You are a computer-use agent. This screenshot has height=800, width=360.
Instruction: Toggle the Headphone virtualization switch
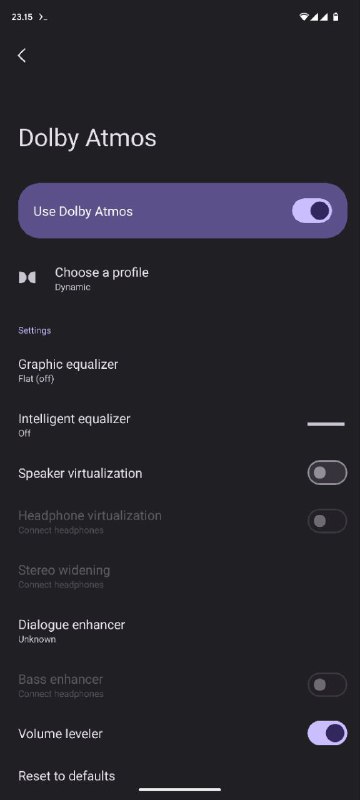coord(327,521)
